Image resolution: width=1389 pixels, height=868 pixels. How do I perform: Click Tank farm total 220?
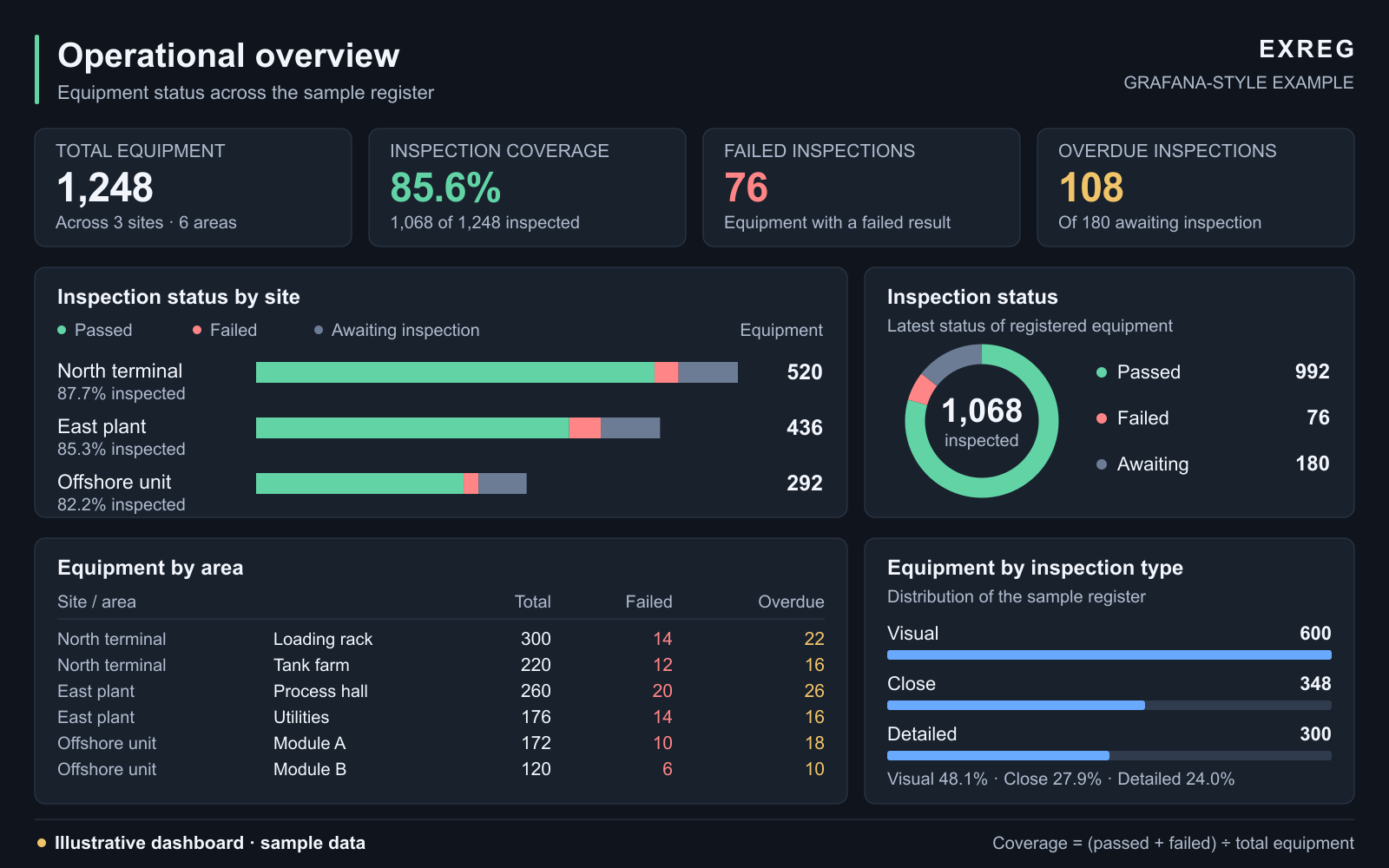point(536,665)
